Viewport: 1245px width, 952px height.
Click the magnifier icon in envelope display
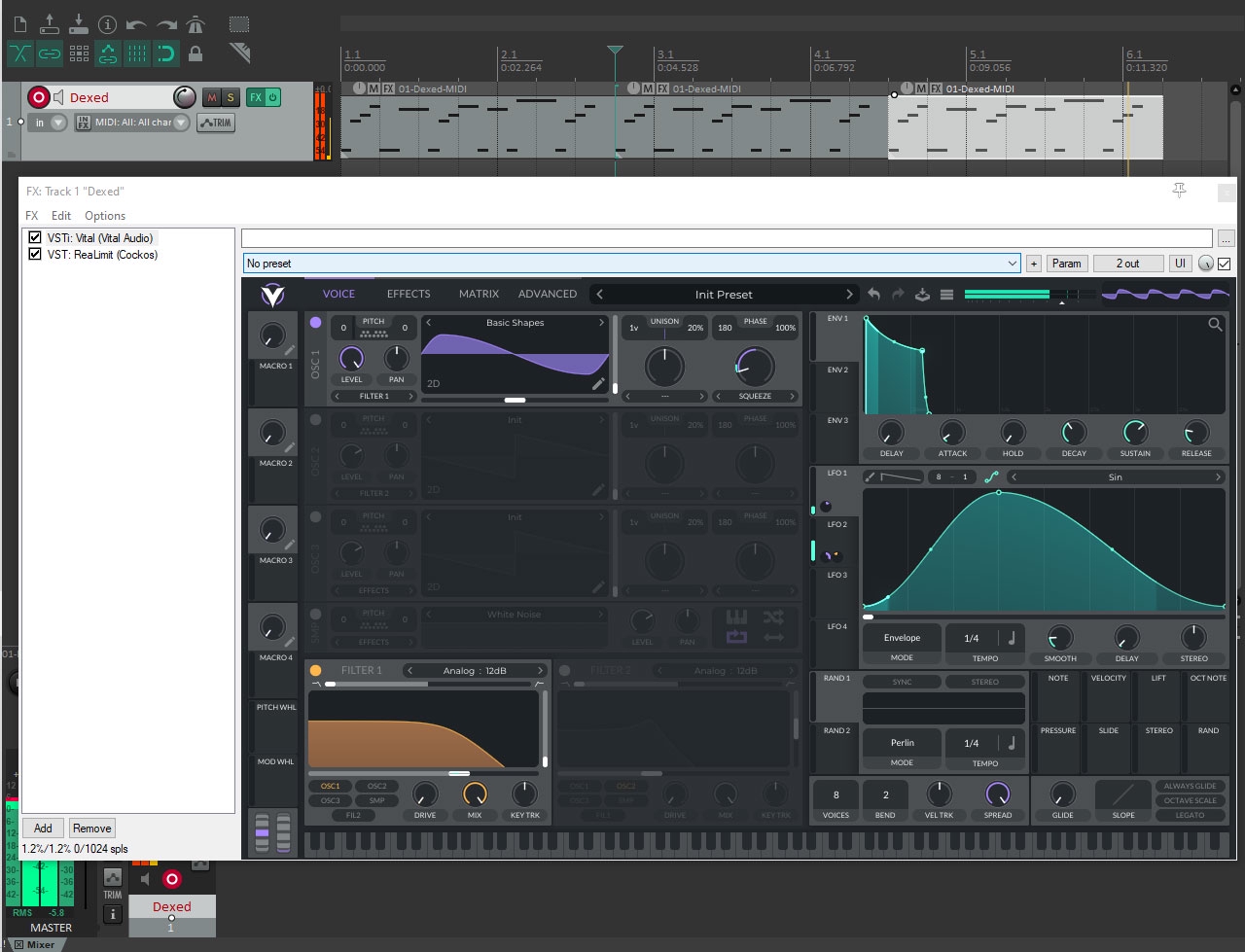coord(1215,325)
